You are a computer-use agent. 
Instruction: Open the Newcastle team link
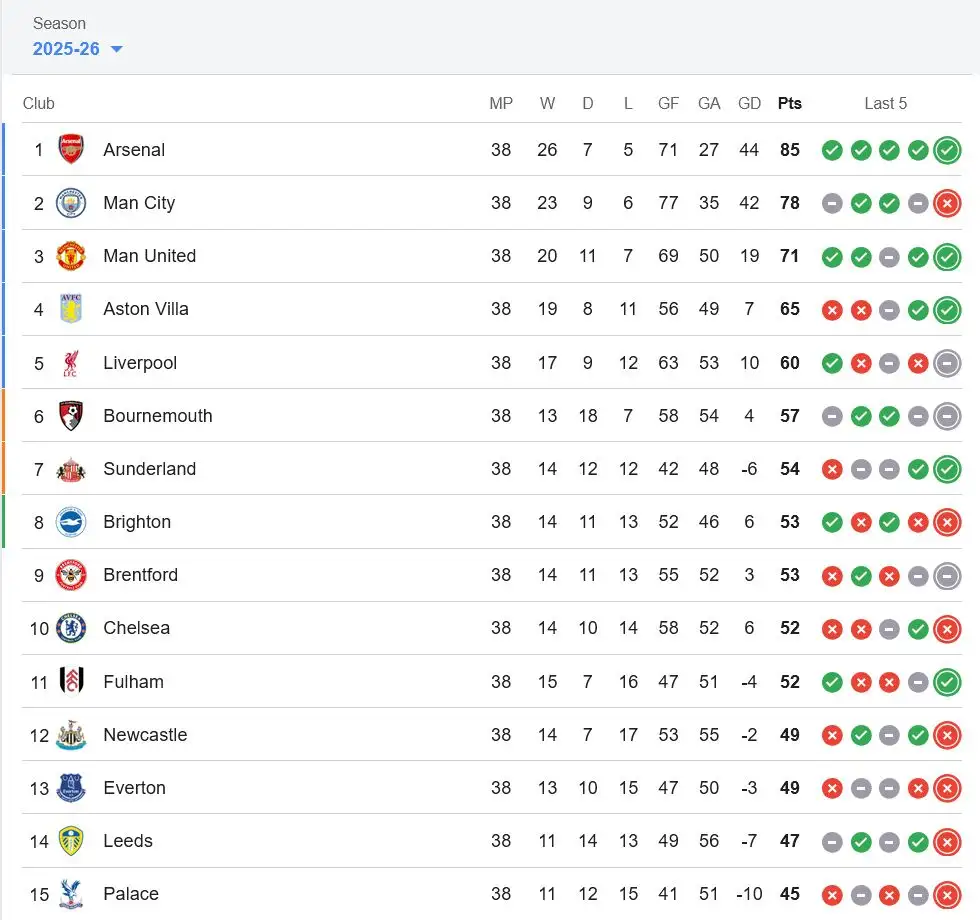click(x=145, y=734)
